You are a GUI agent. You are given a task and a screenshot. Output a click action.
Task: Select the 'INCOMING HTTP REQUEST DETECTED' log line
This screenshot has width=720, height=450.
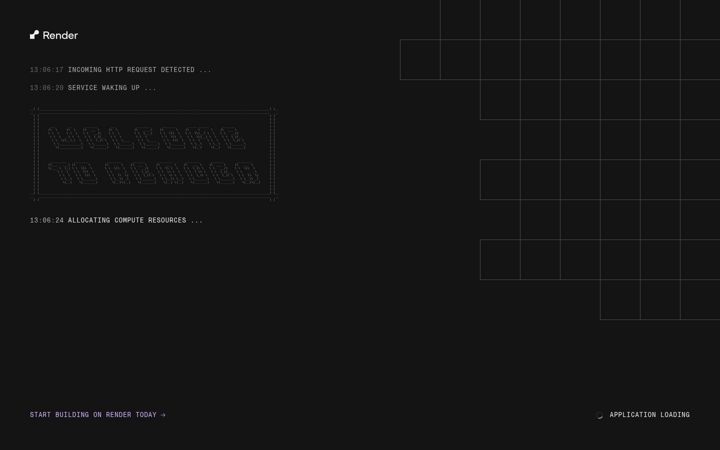tap(120, 70)
